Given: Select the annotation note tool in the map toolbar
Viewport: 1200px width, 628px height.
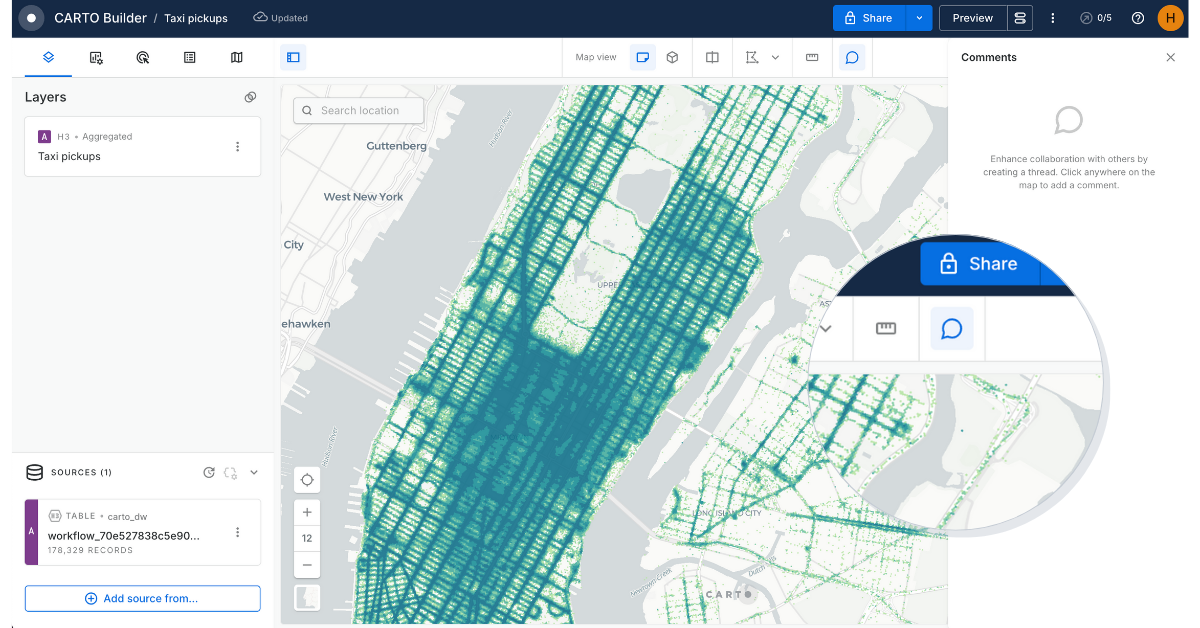Looking at the screenshot, I should [x=643, y=57].
